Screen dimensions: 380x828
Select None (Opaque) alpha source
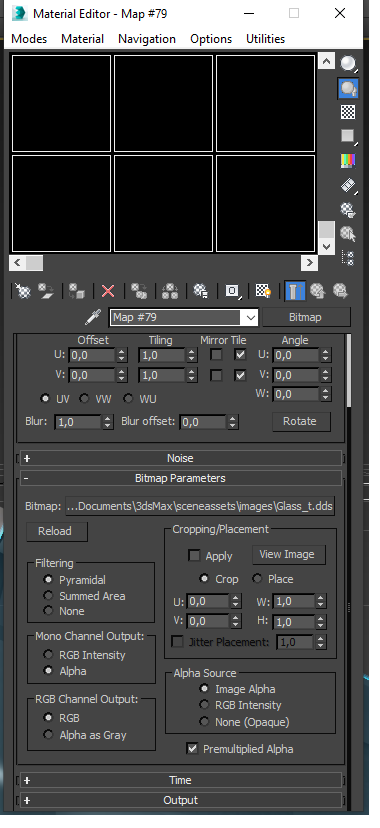click(204, 721)
